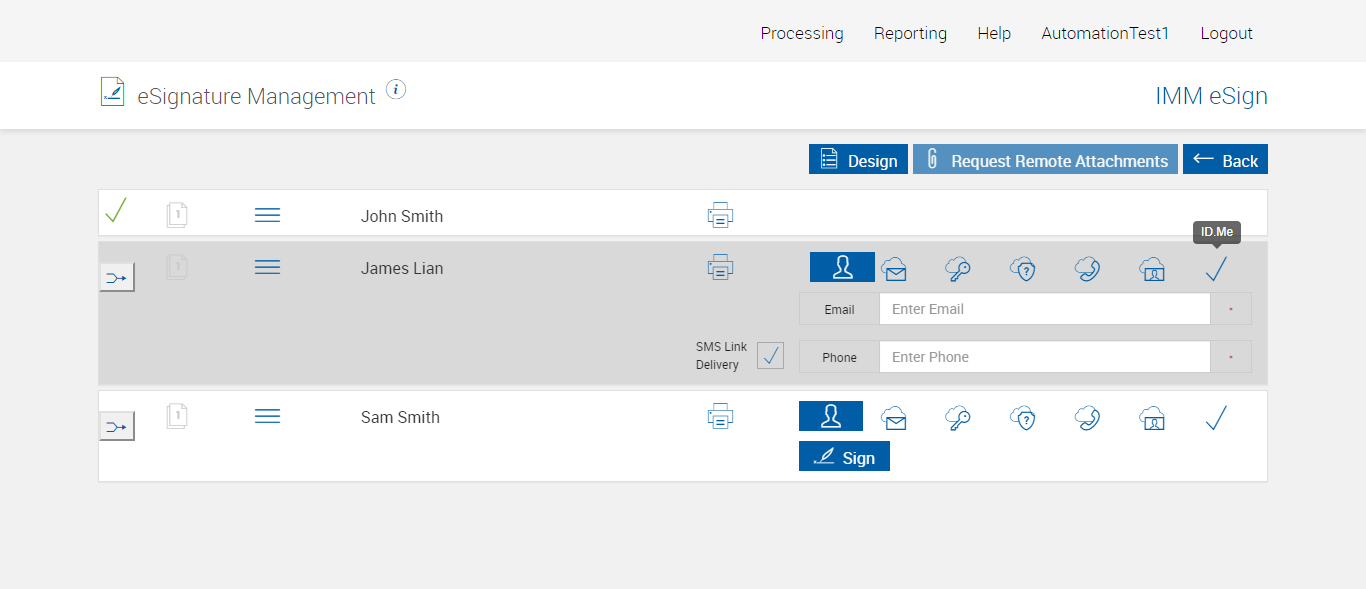
Task: Click the print icon in John Smith's row
Action: (x=720, y=215)
